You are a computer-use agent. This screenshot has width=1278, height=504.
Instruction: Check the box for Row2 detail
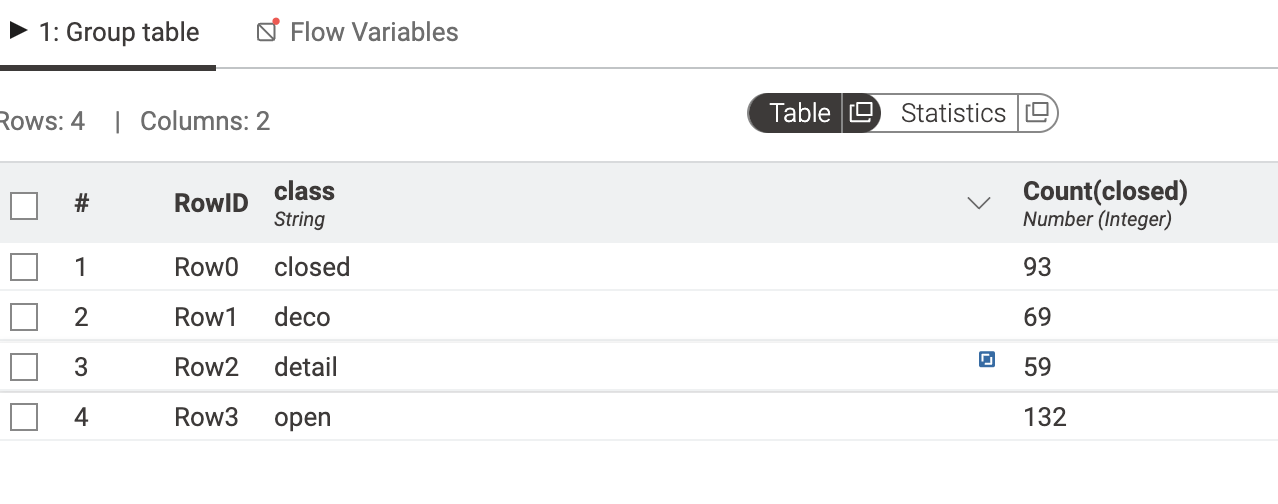24,367
